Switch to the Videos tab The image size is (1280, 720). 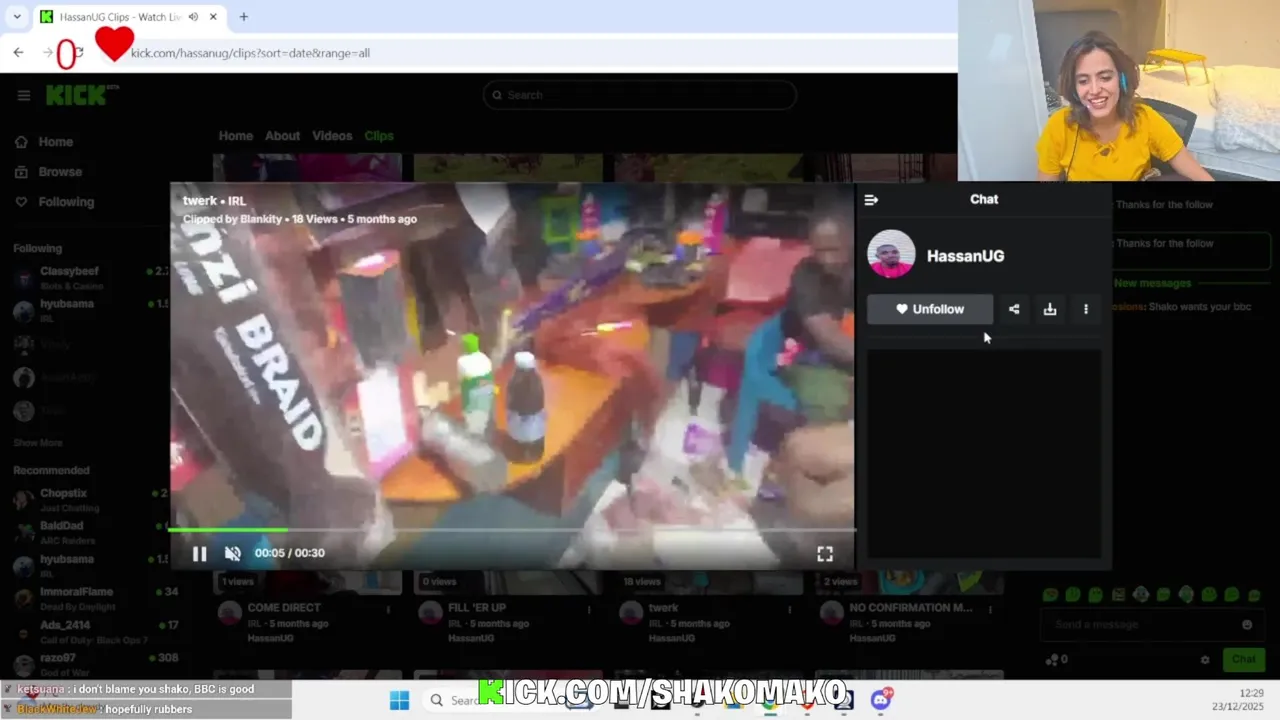332,136
